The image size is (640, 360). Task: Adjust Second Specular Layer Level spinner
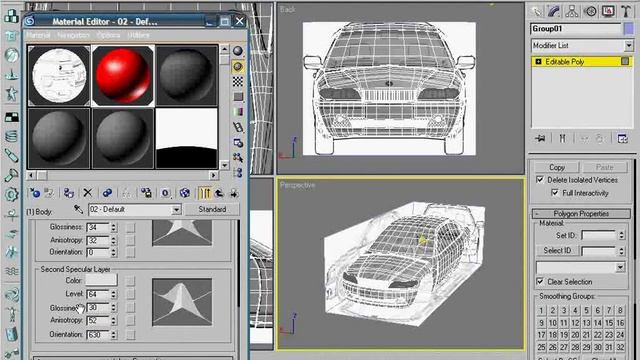(114, 294)
